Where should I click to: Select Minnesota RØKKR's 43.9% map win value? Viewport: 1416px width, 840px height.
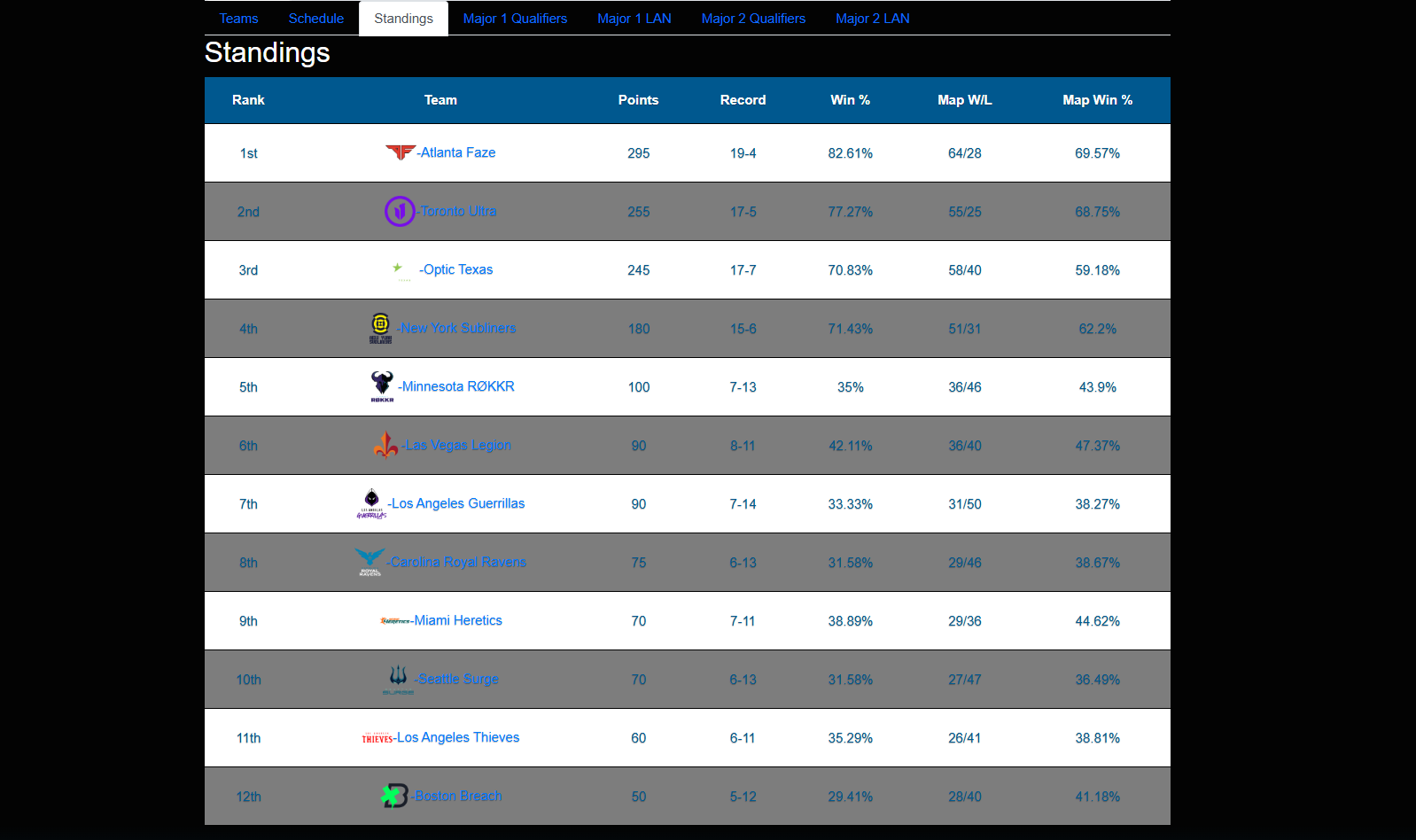click(x=1097, y=387)
